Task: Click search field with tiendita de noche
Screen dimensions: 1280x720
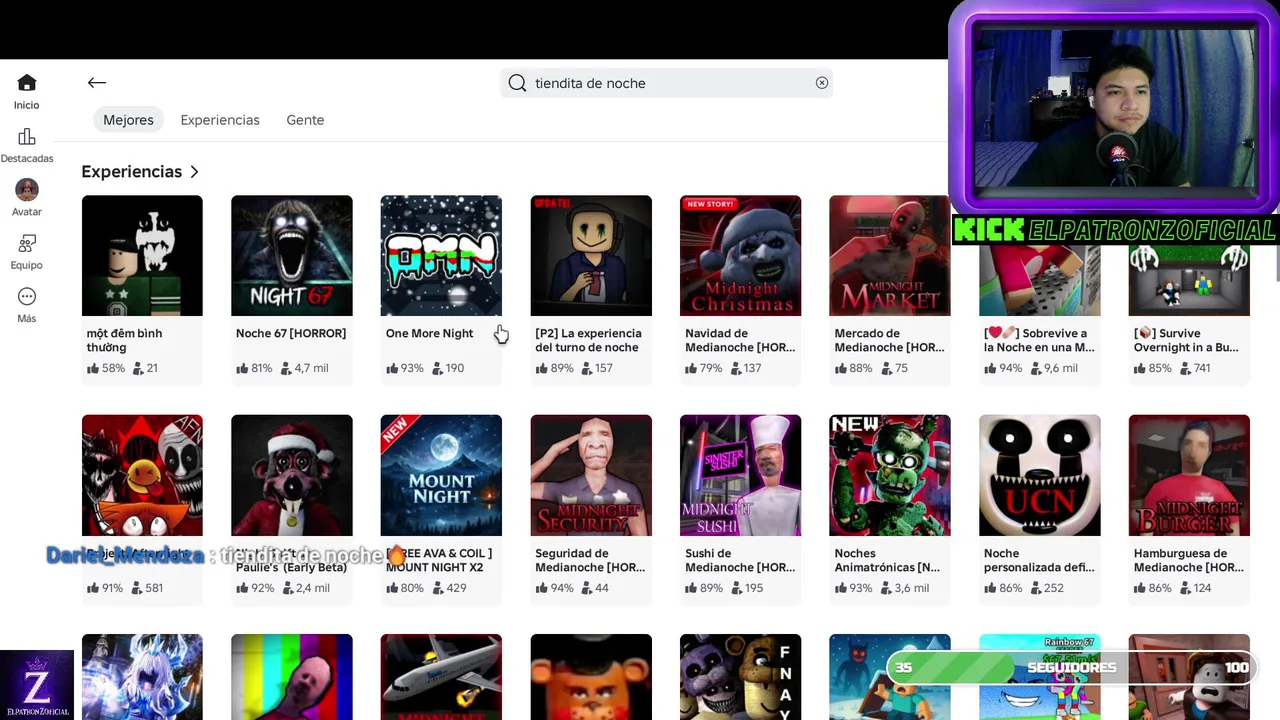Action: tap(666, 83)
